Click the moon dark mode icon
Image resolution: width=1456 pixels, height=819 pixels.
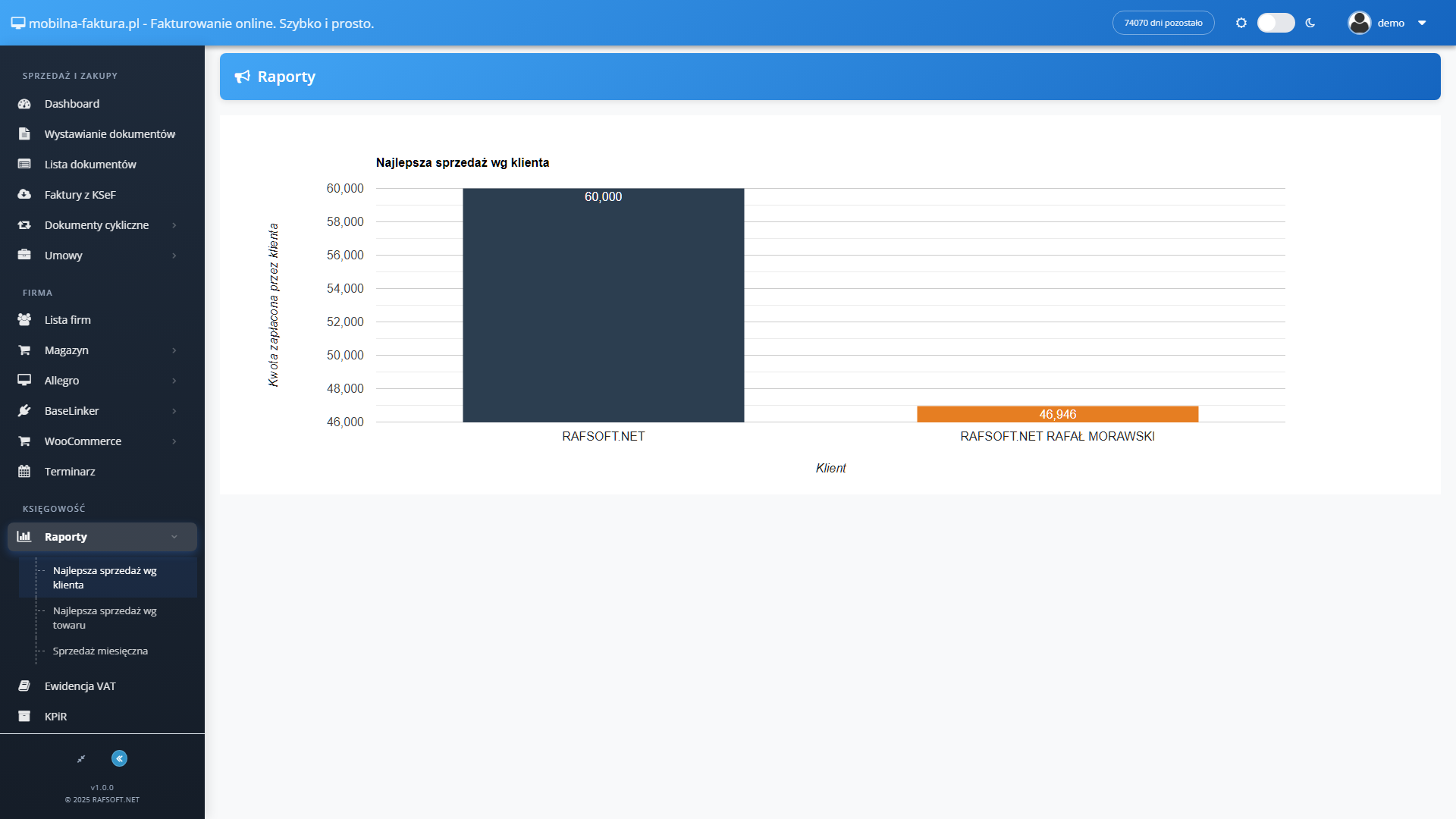tap(1310, 23)
